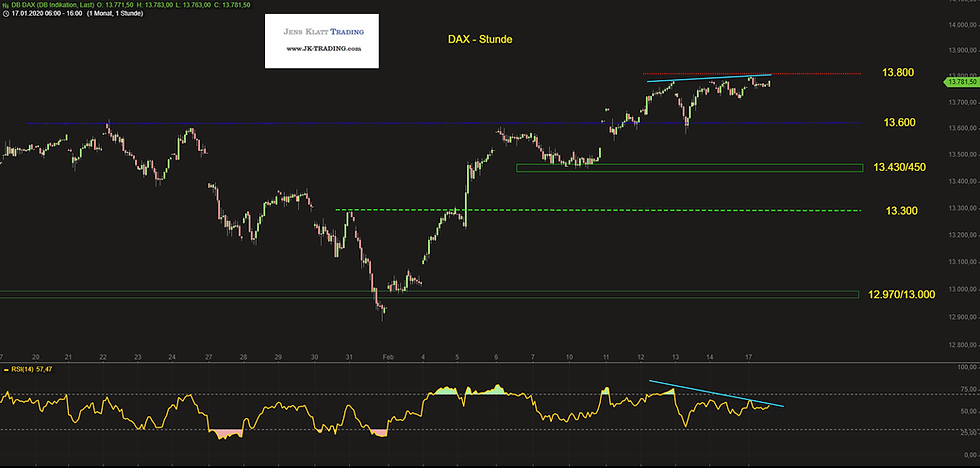Click the RSI(14) 57,47 indicator label
This screenshot has height=468, width=980.
click(x=31, y=370)
